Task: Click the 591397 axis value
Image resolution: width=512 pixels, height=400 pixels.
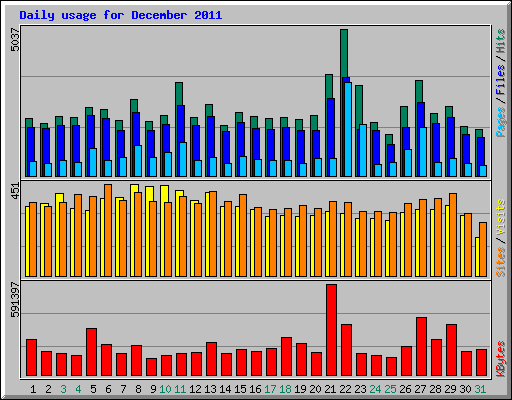Action: point(15,300)
